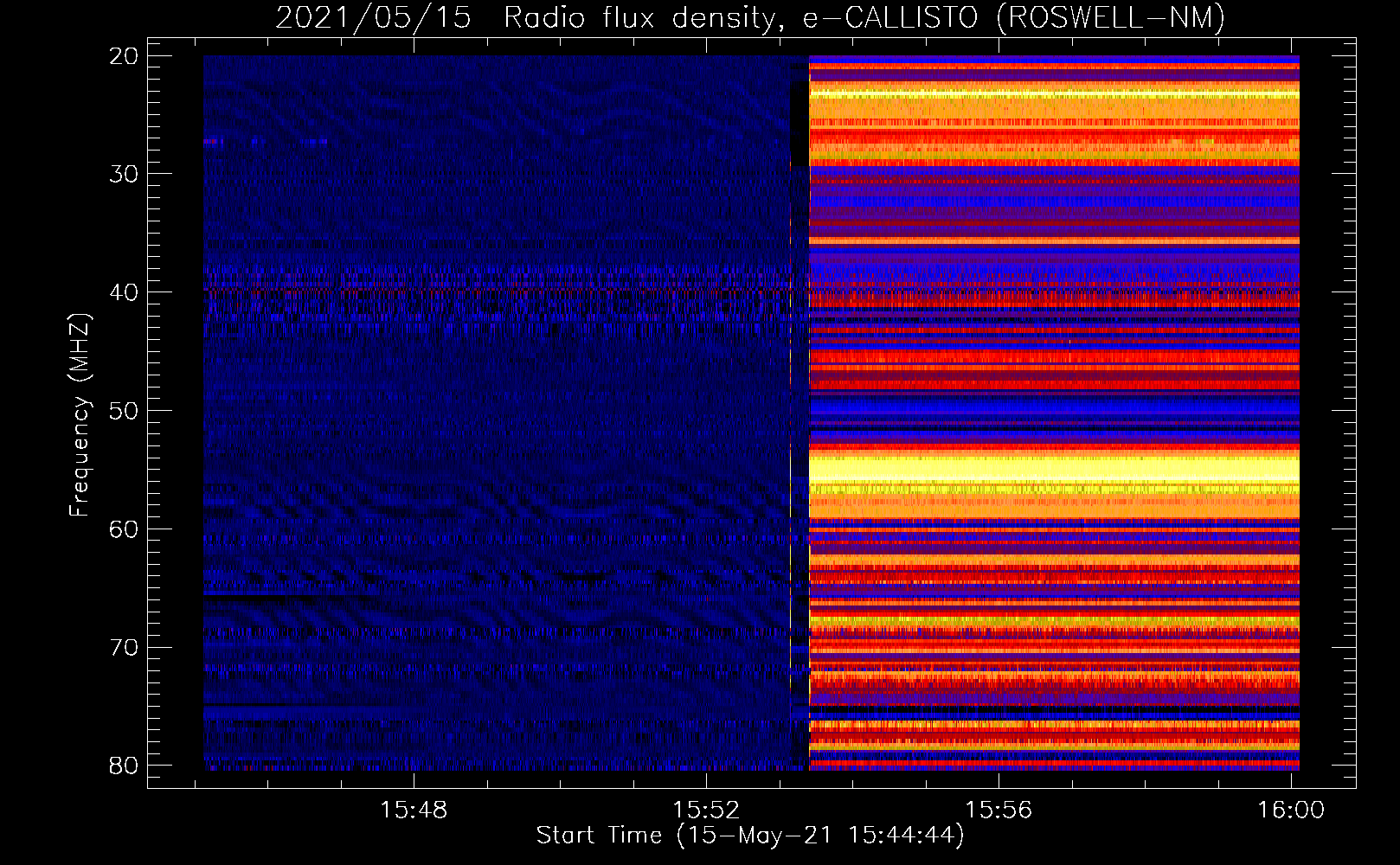Click the 15:52 time tick label
This screenshot has width=1400, height=865.
[706, 811]
